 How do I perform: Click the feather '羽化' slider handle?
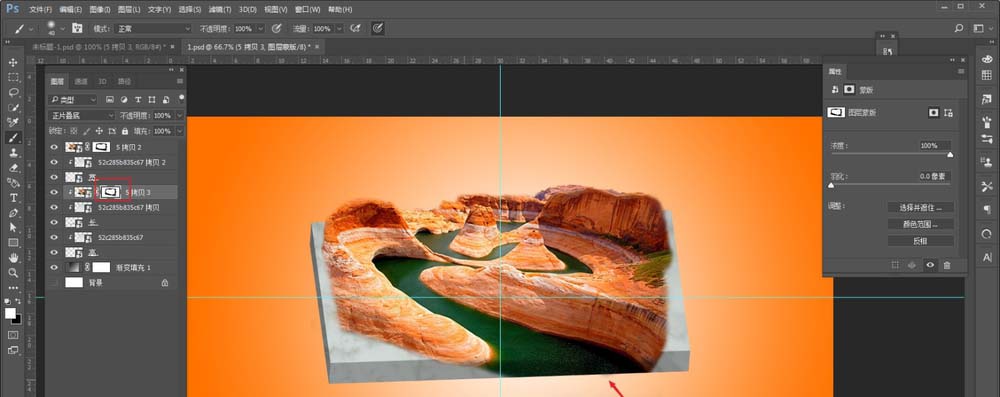coord(831,185)
